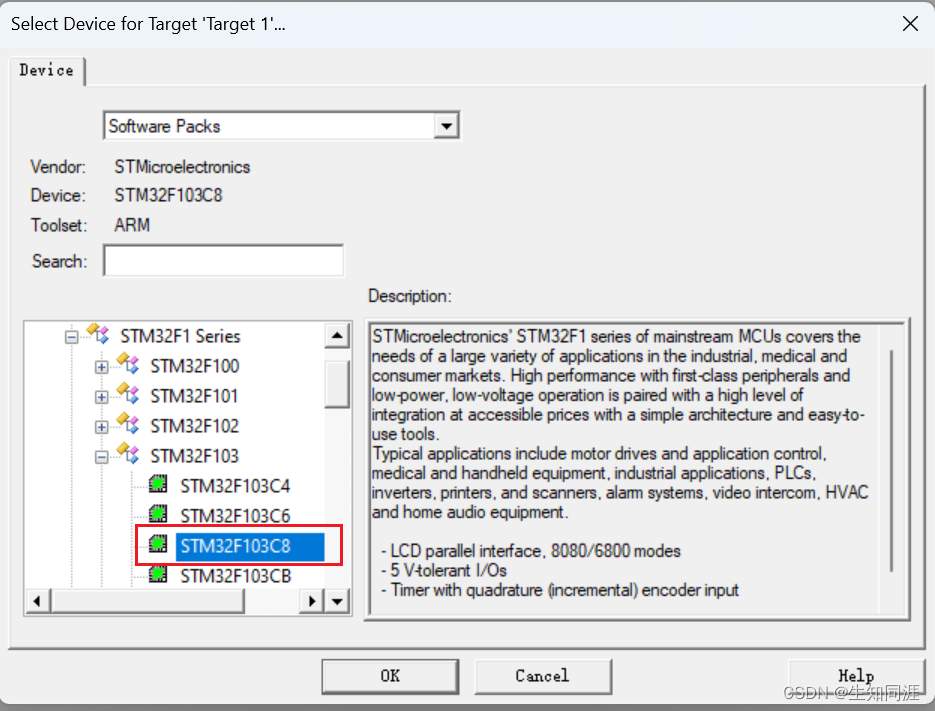Collapse the STM32F103 node
Viewport: 935px width, 711px height.
pos(104,455)
